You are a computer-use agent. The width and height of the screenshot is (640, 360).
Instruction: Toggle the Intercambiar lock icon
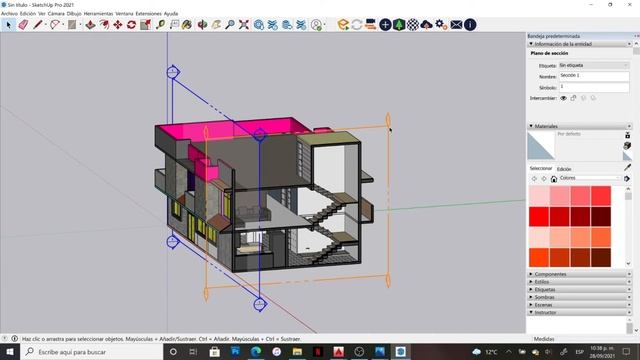point(573,98)
